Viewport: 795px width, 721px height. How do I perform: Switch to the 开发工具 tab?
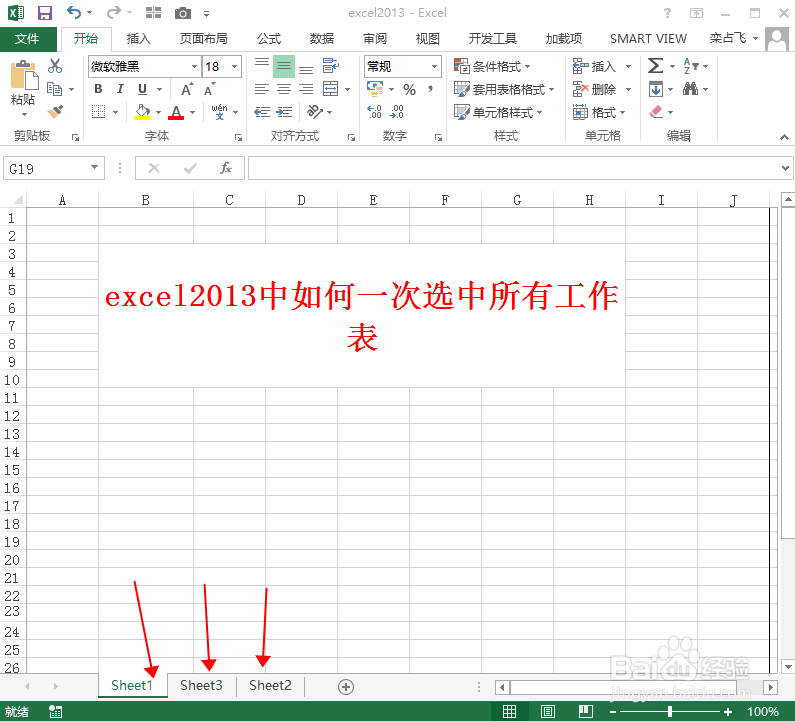[x=492, y=39]
